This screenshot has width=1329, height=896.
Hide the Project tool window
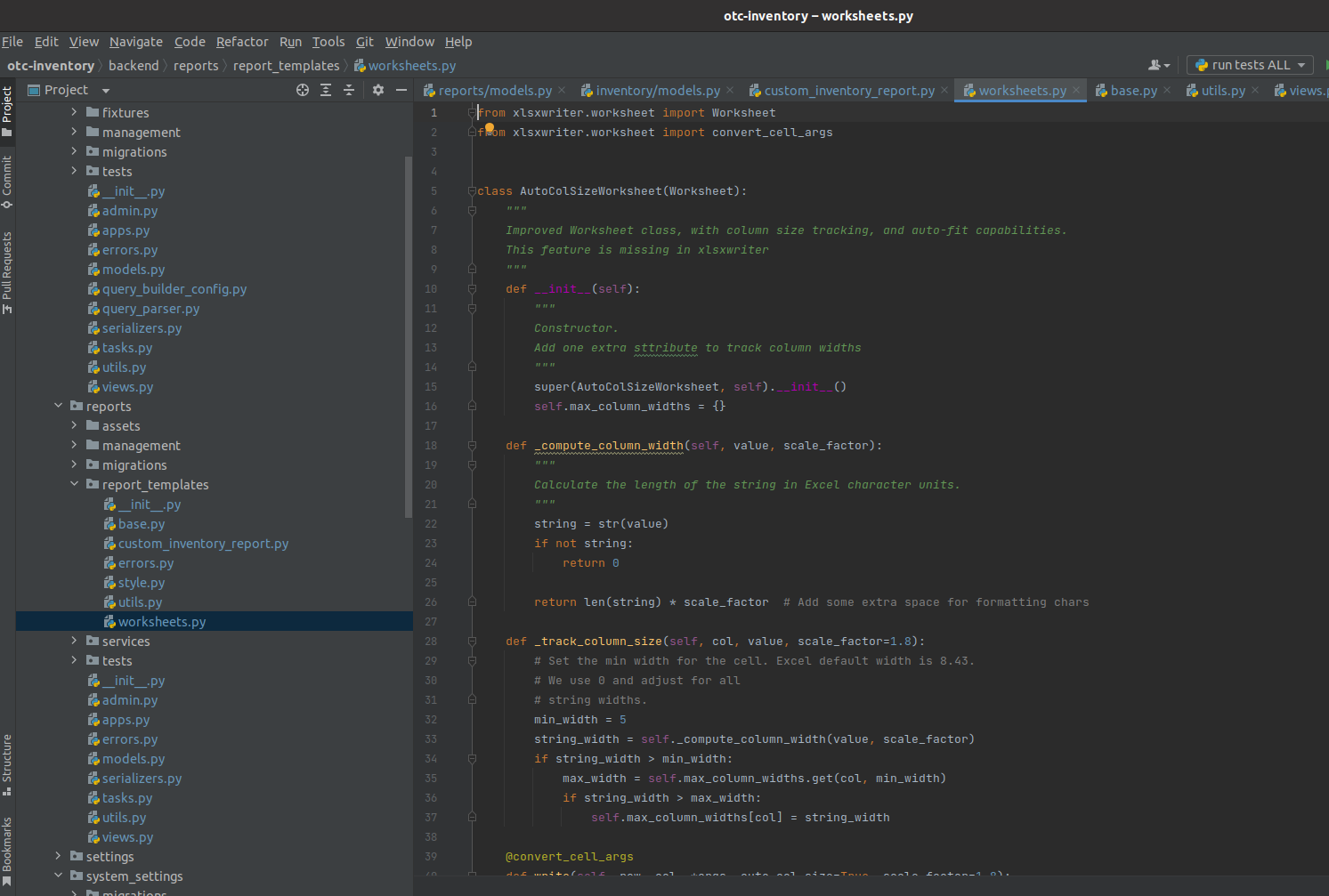pyautogui.click(x=401, y=90)
